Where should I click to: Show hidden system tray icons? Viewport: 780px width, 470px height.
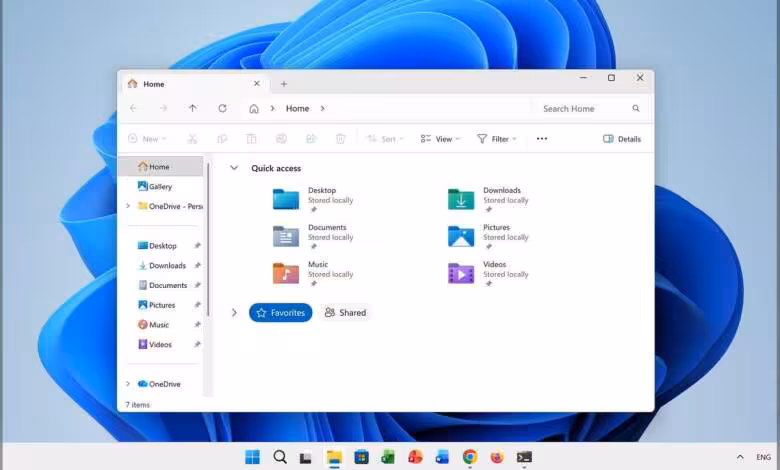(740, 457)
